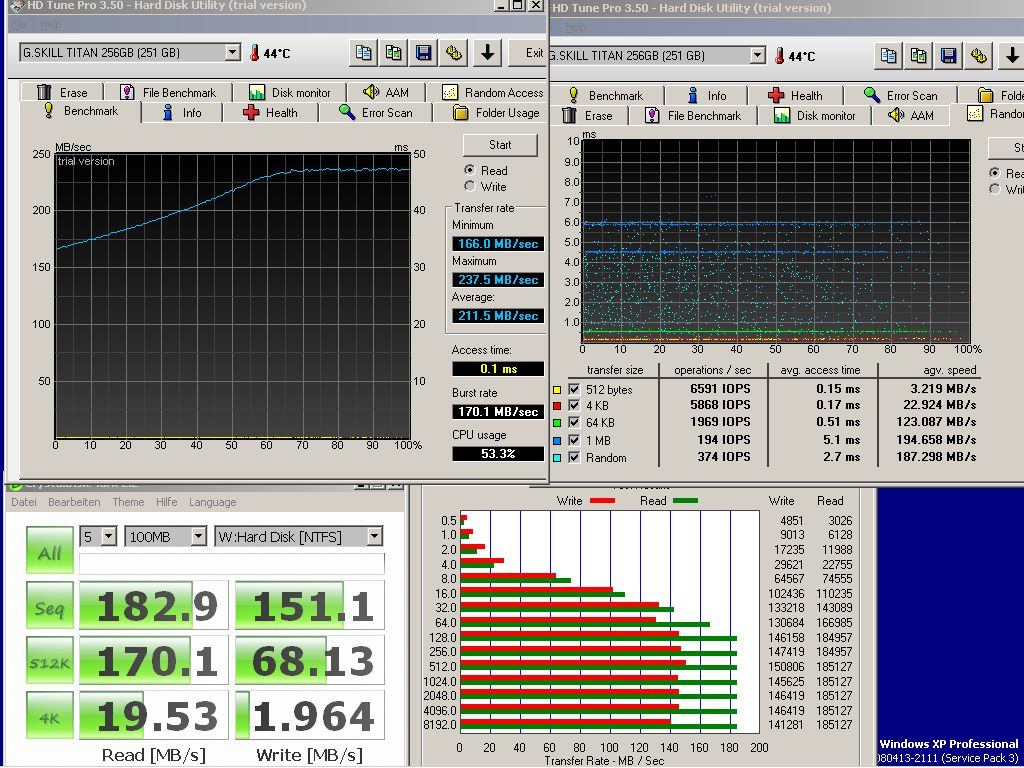
Task: Click the floppy save icon in left HD Tune window
Action: pos(424,52)
